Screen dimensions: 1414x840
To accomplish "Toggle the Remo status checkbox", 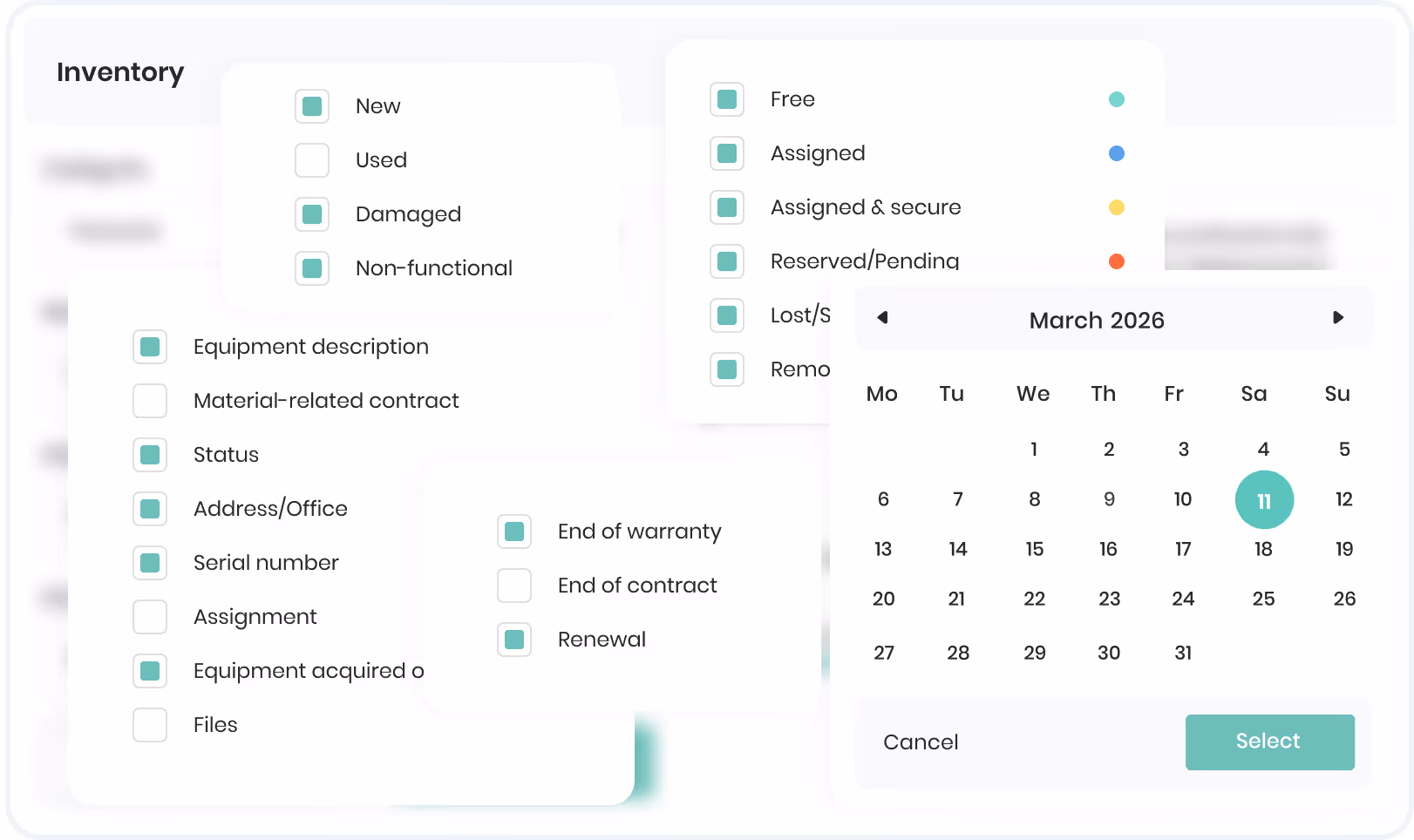I will [727, 369].
